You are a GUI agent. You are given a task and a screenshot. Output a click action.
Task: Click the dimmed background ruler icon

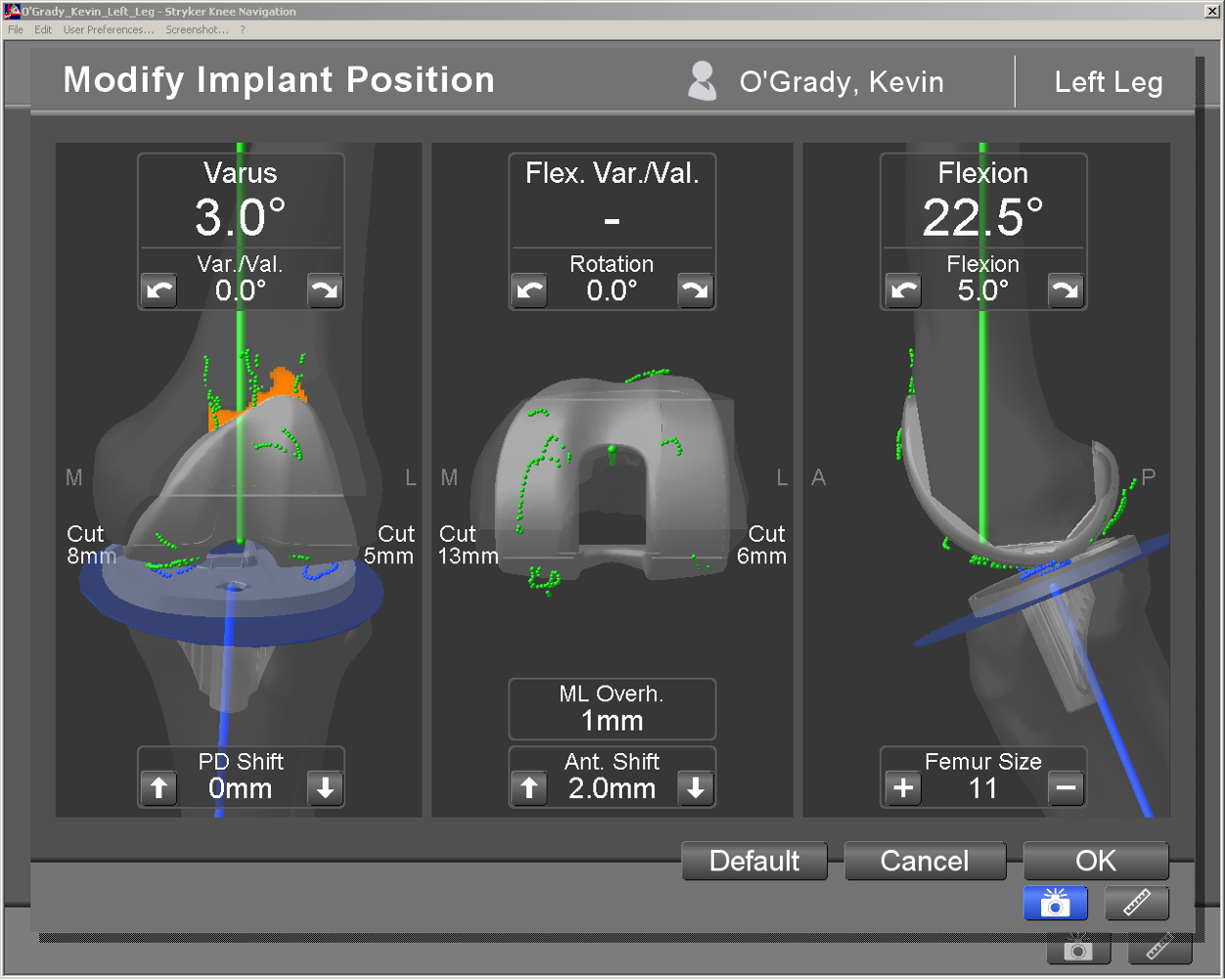tap(1159, 948)
